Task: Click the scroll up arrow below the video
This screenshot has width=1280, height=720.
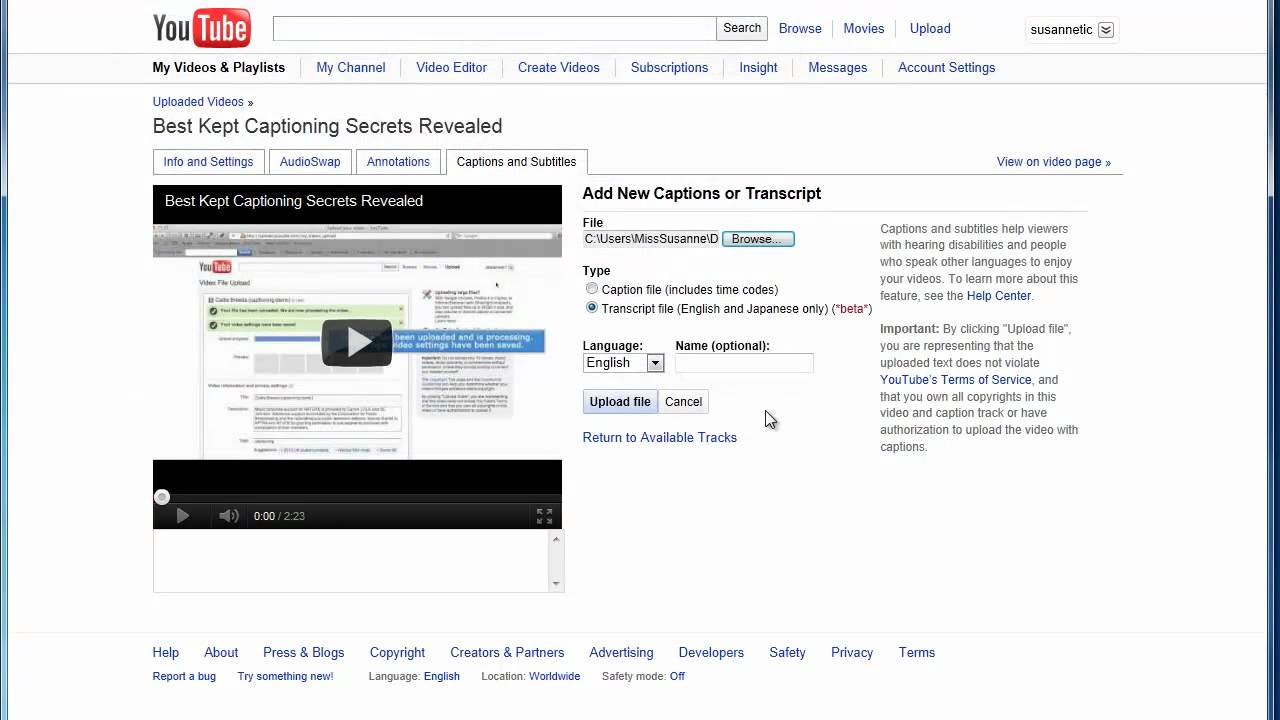Action: pos(556,540)
